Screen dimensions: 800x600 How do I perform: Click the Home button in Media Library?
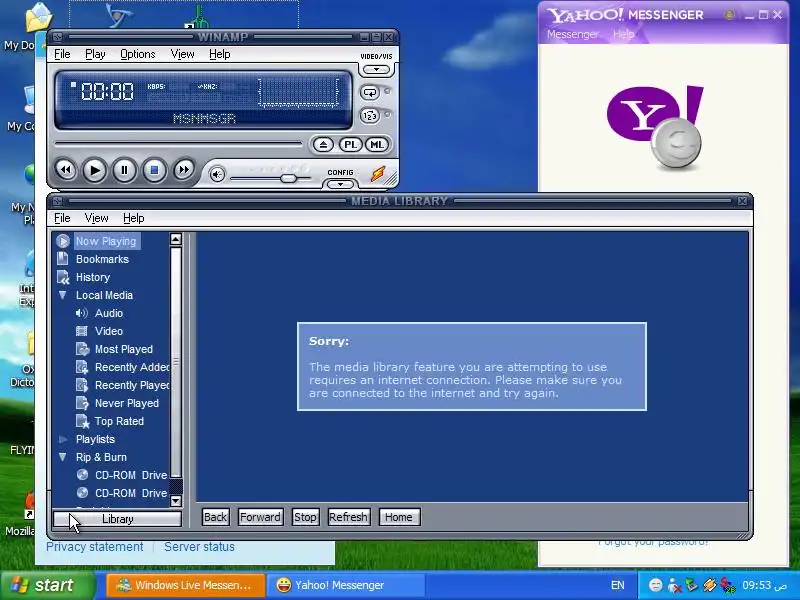tap(399, 517)
